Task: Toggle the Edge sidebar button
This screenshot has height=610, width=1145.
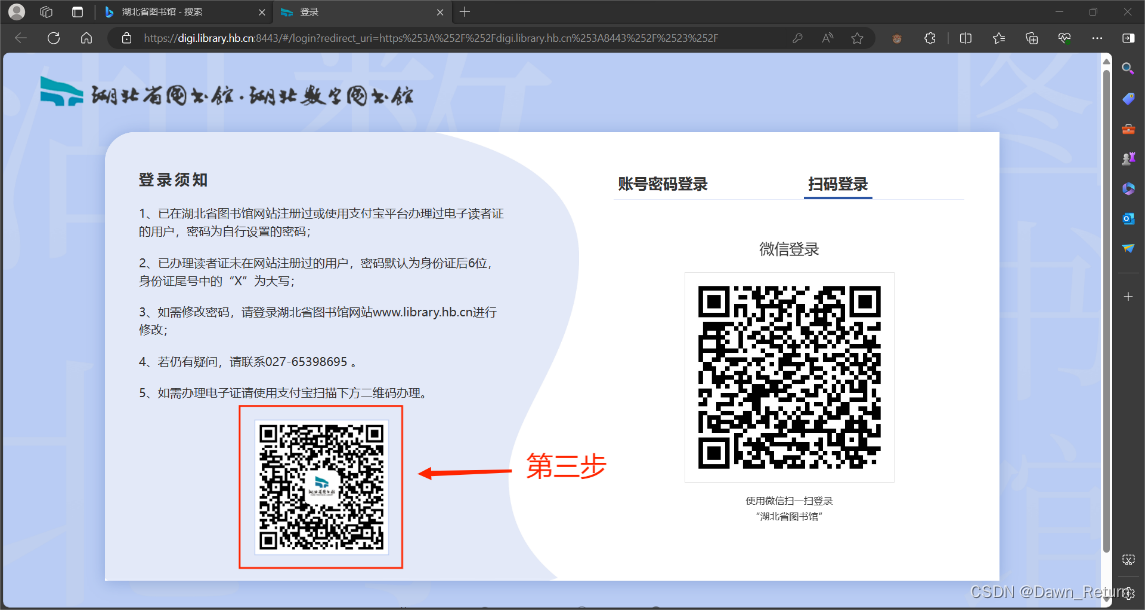Action: (1128, 38)
